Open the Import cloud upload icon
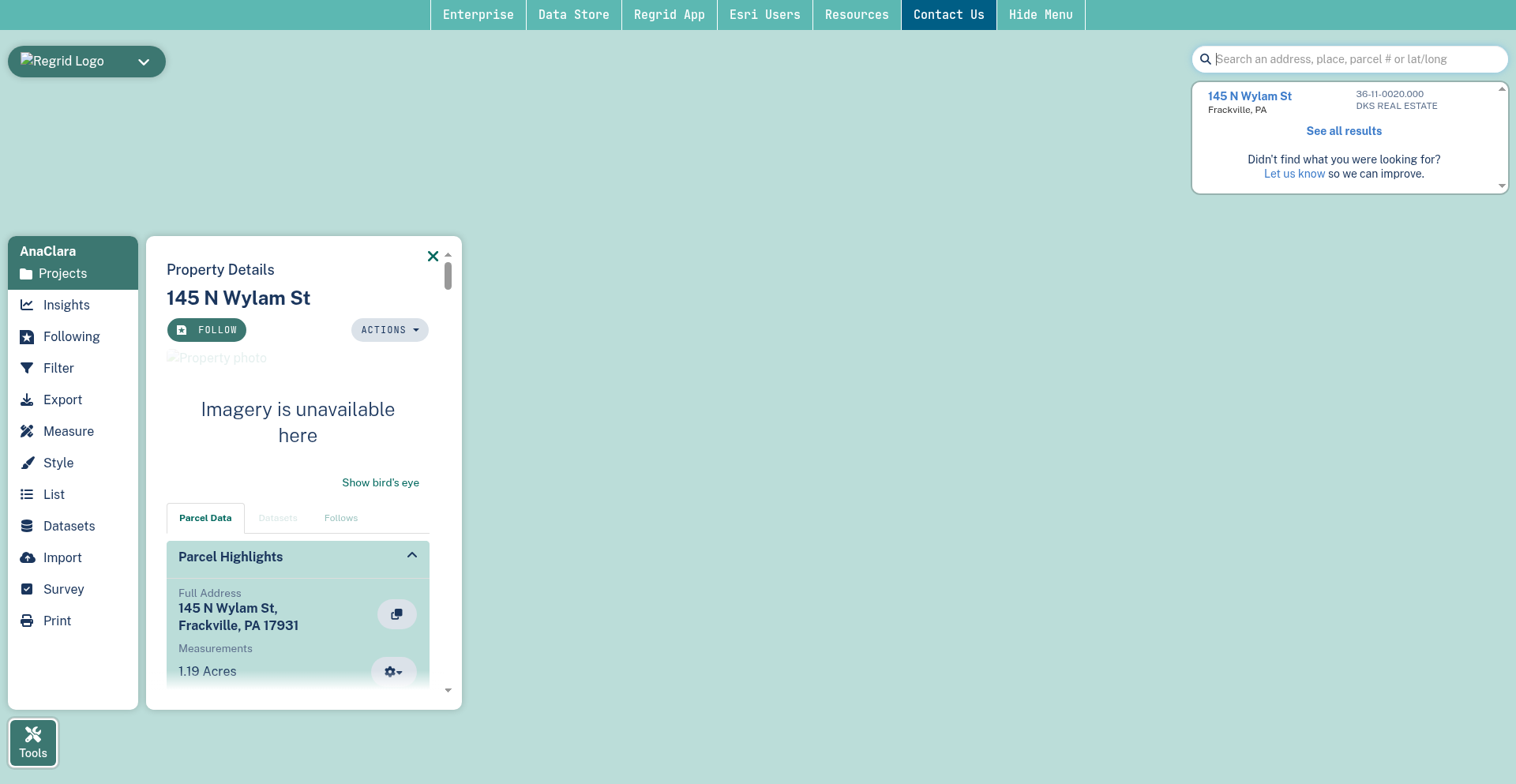 pyautogui.click(x=27, y=557)
